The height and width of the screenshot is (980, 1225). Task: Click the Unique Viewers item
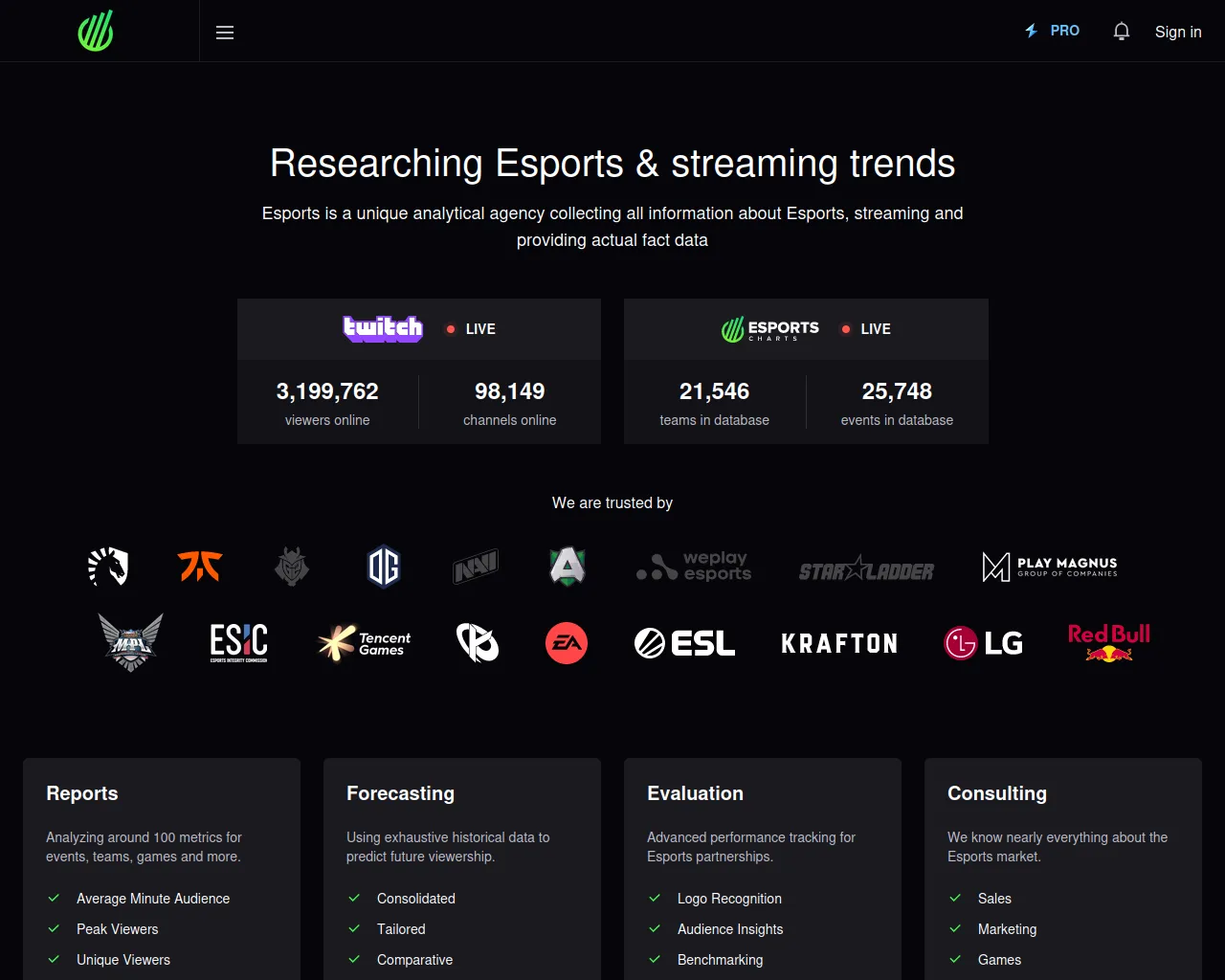tap(123, 960)
